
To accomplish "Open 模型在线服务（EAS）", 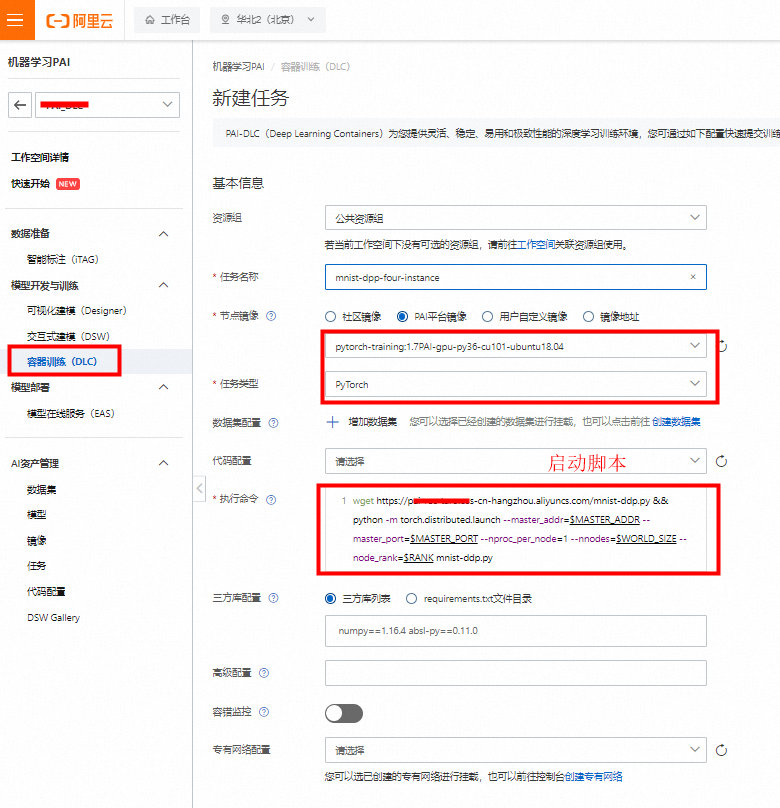I will (x=71, y=413).
